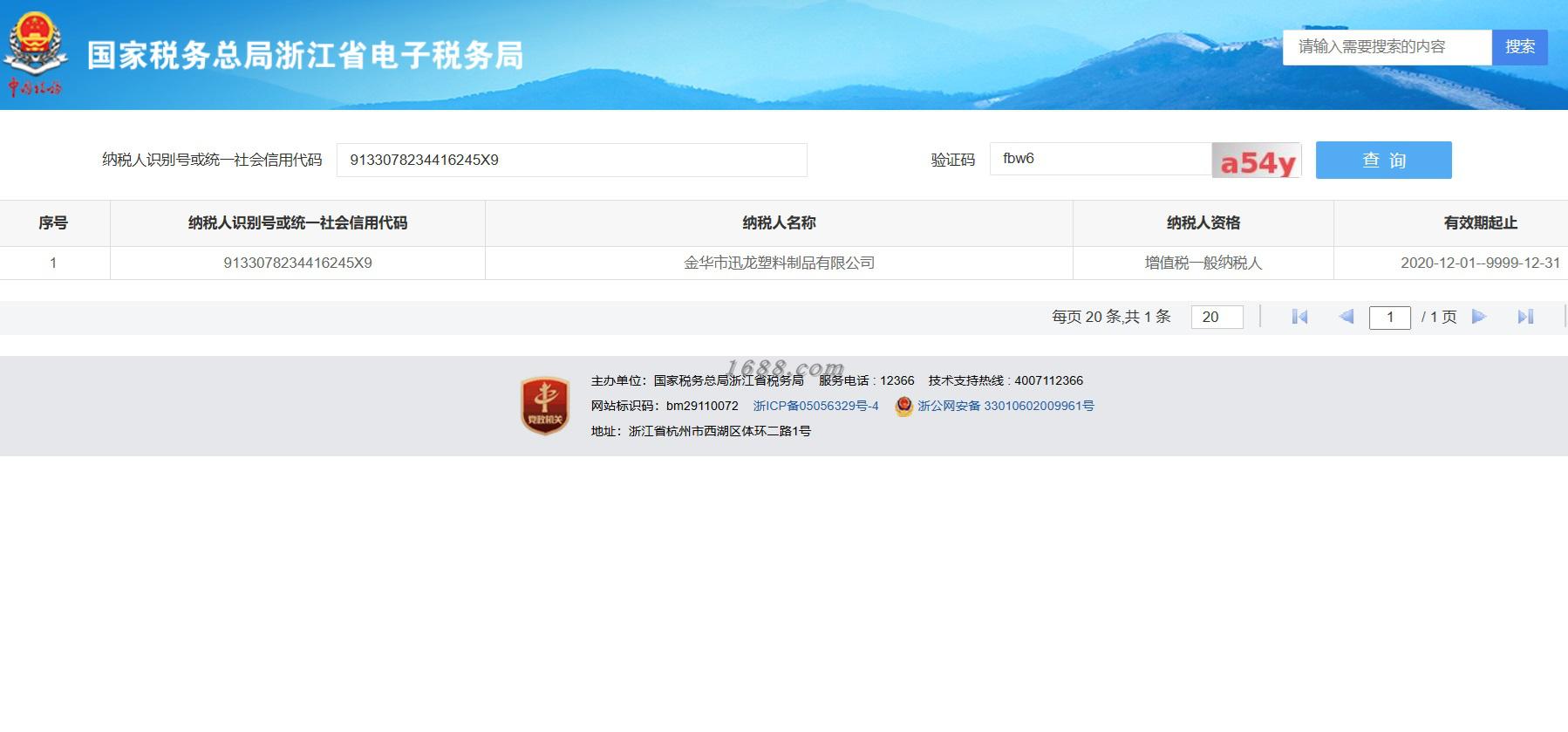1568x732 pixels.
Task: Select 金华市迅龙塑料制品有限公司 cell
Action: click(x=779, y=263)
